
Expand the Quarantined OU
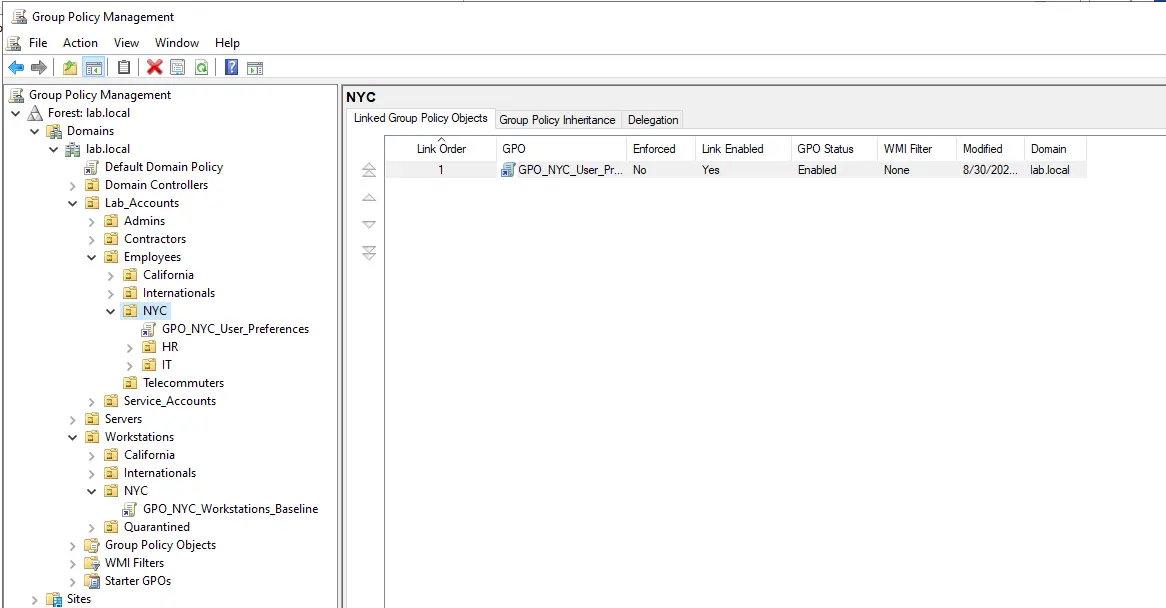click(x=92, y=527)
